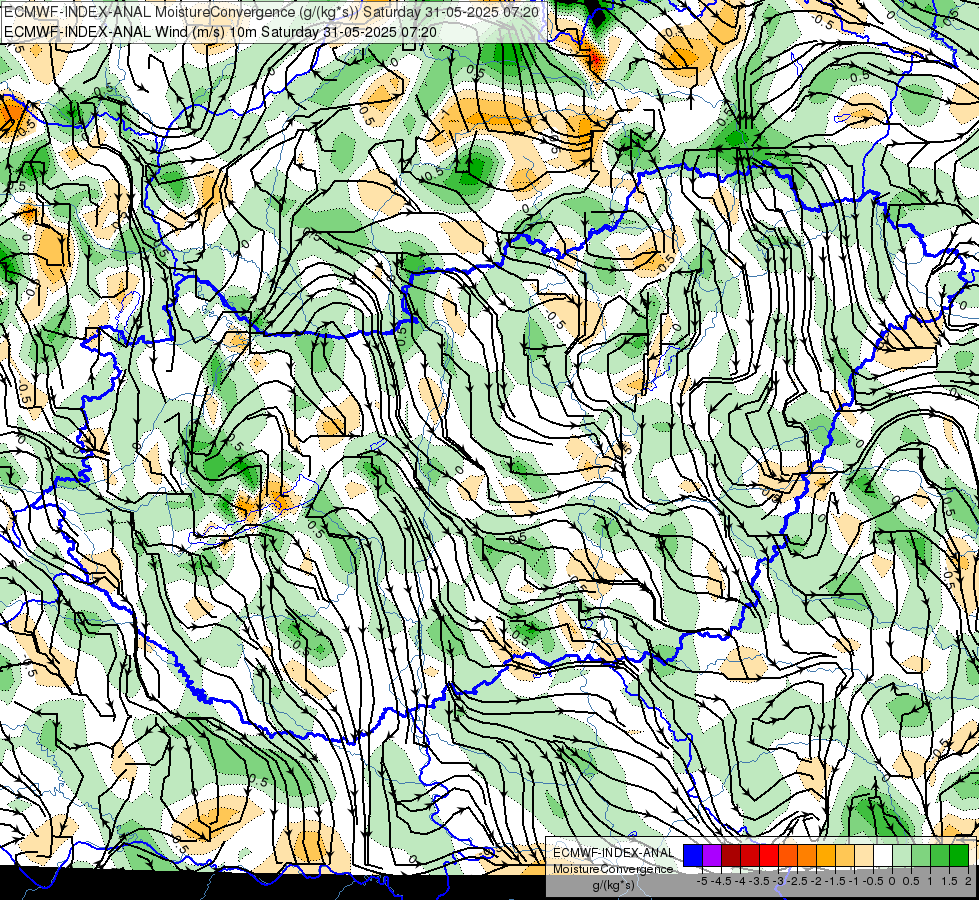Click the MoistureConvergence label in the legend

coord(613,869)
